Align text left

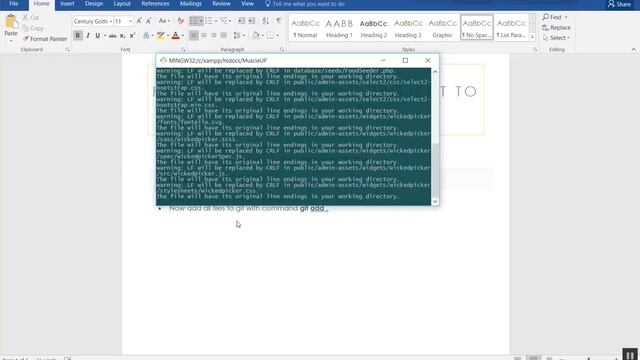pyautogui.click(x=194, y=36)
